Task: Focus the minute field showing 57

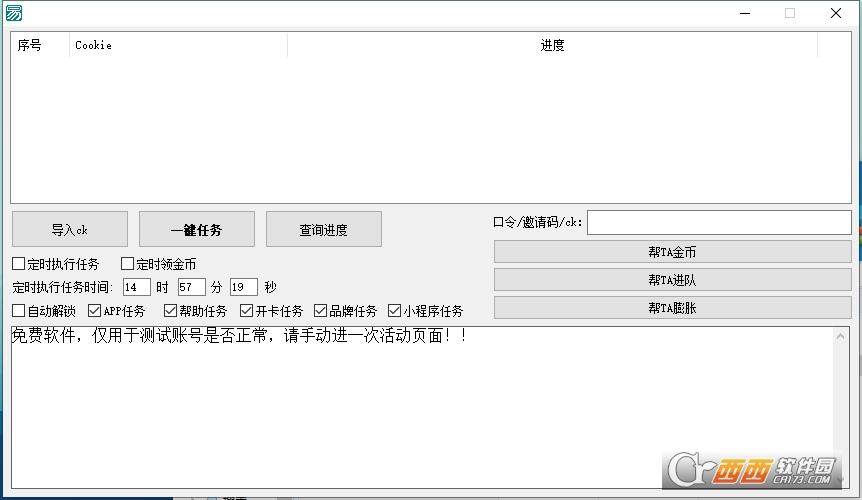Action: (x=191, y=287)
